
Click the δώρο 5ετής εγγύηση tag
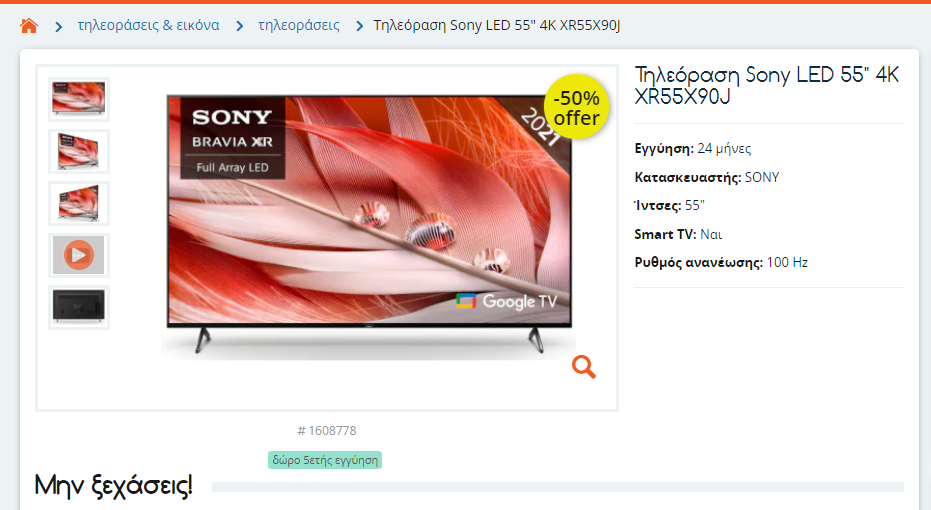pyautogui.click(x=325, y=460)
